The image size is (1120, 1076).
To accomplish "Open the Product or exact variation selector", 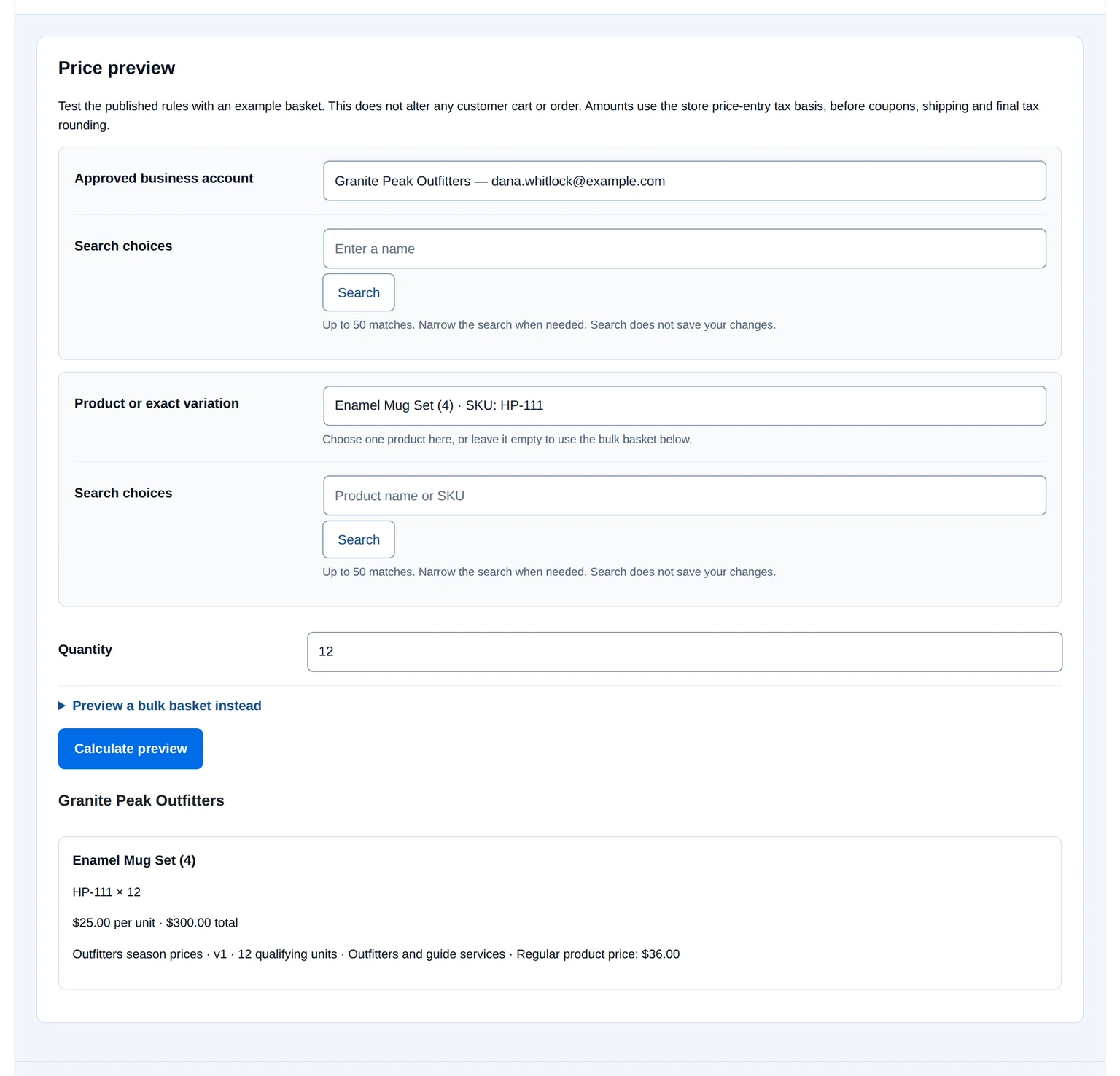I will [684, 405].
